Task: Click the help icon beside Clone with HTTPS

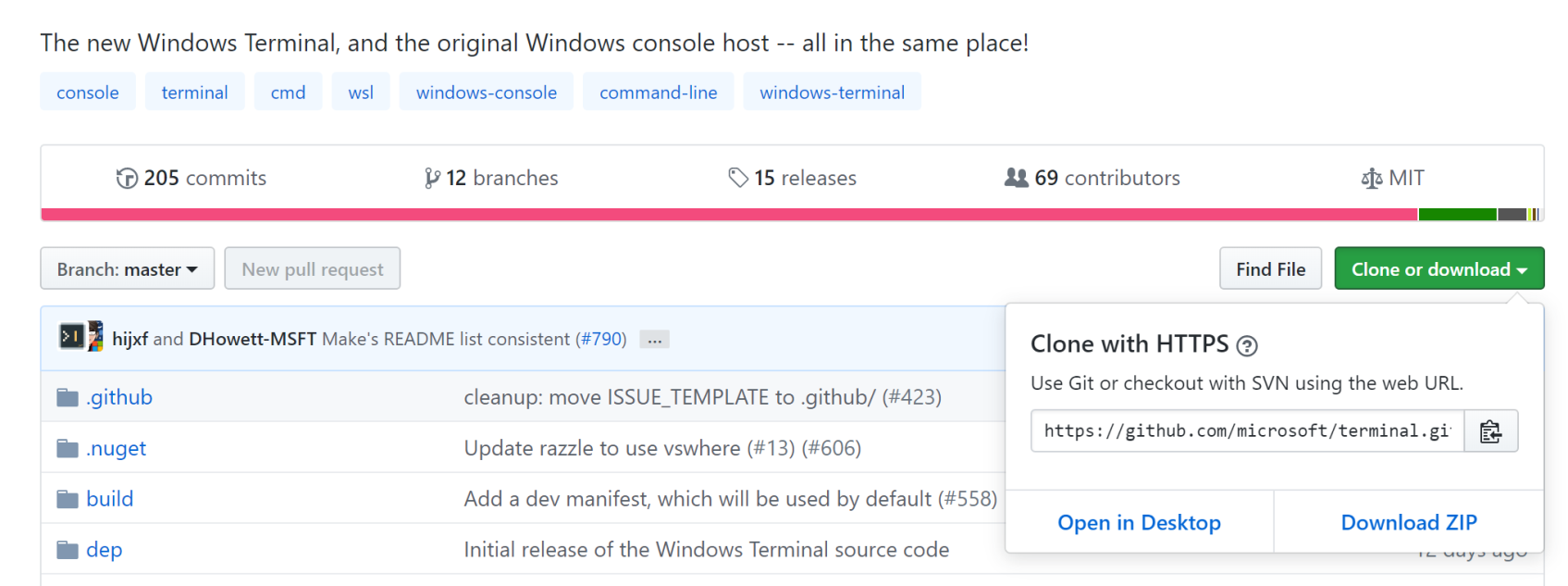Action: 1247,346
